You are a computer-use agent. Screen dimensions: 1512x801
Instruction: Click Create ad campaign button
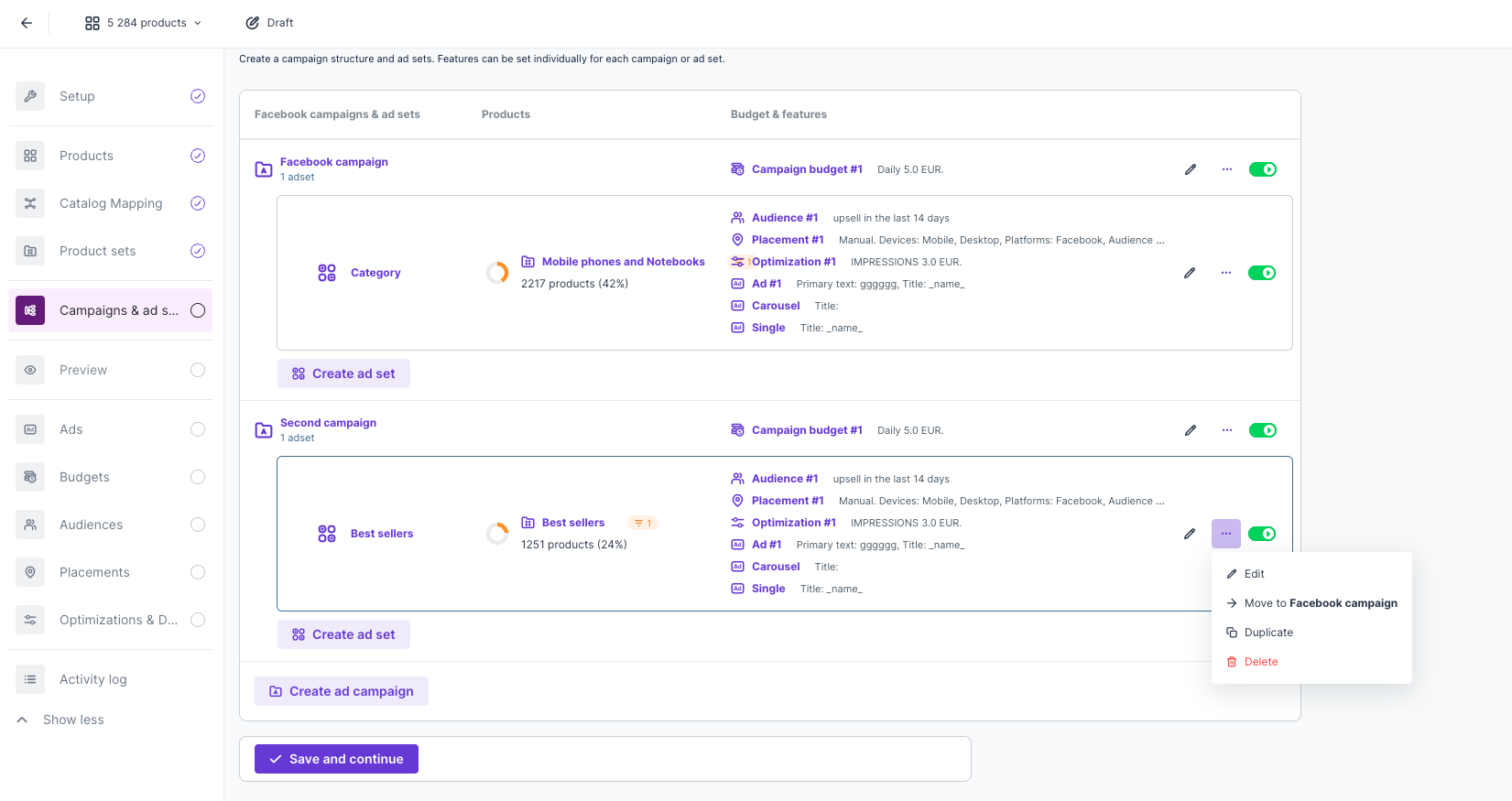[x=341, y=691]
